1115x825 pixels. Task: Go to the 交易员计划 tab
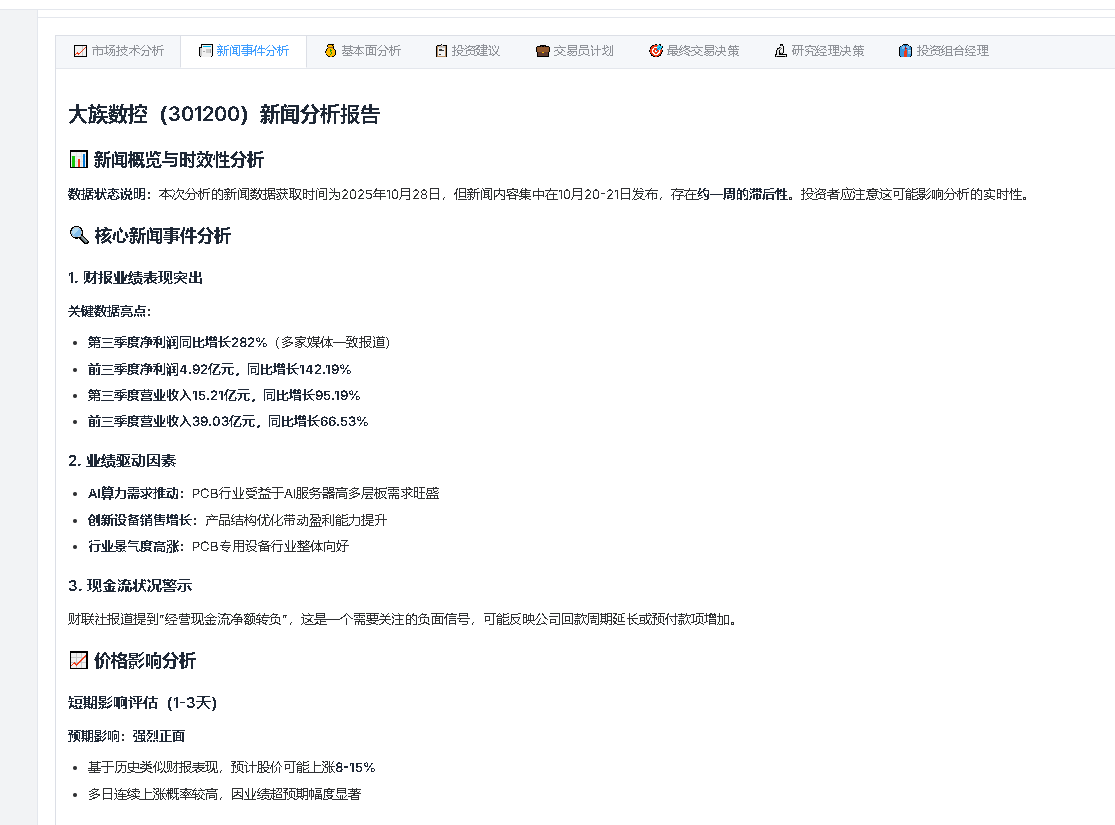pyautogui.click(x=574, y=51)
